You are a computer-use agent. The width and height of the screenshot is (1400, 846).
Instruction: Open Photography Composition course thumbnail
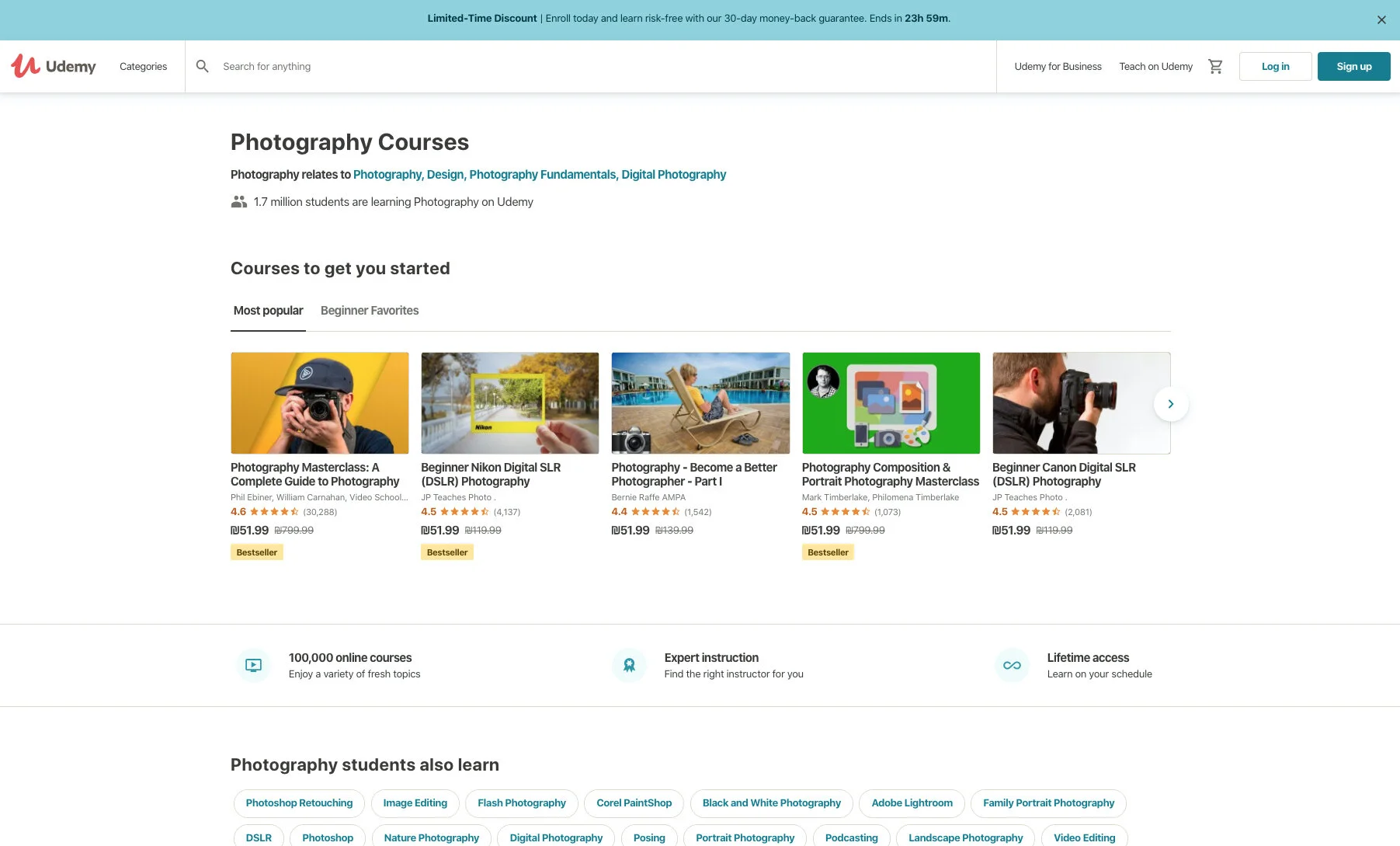891,403
